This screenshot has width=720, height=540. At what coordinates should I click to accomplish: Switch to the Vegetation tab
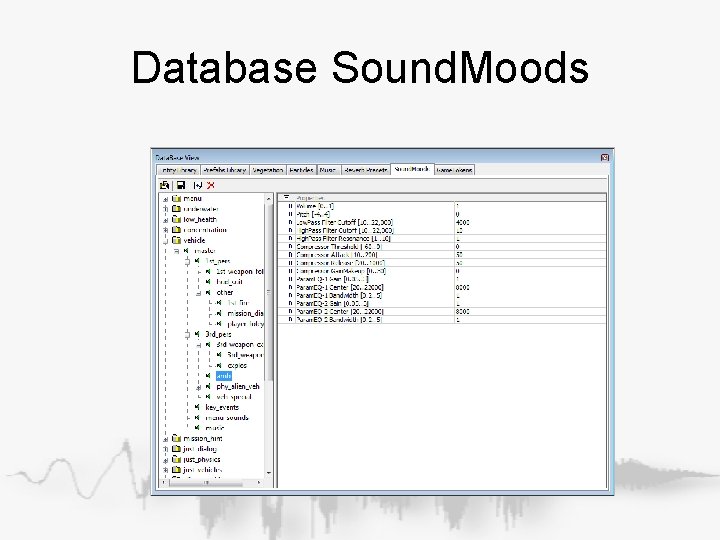click(x=268, y=170)
